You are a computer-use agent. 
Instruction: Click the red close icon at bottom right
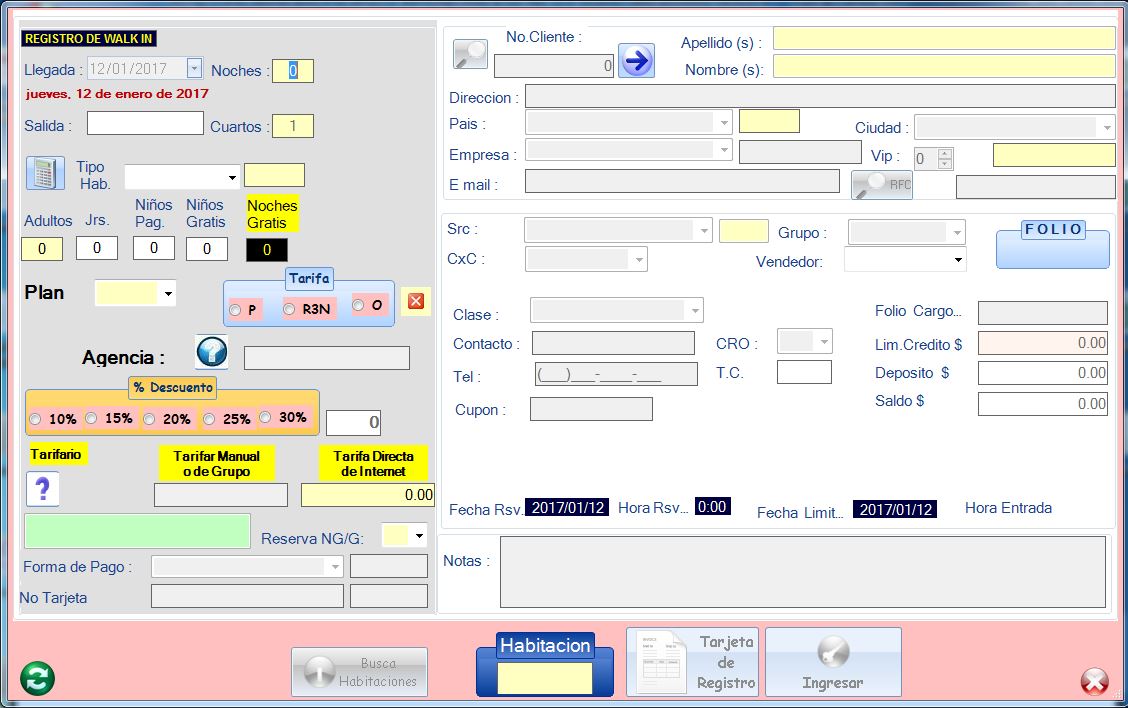coord(1095,682)
